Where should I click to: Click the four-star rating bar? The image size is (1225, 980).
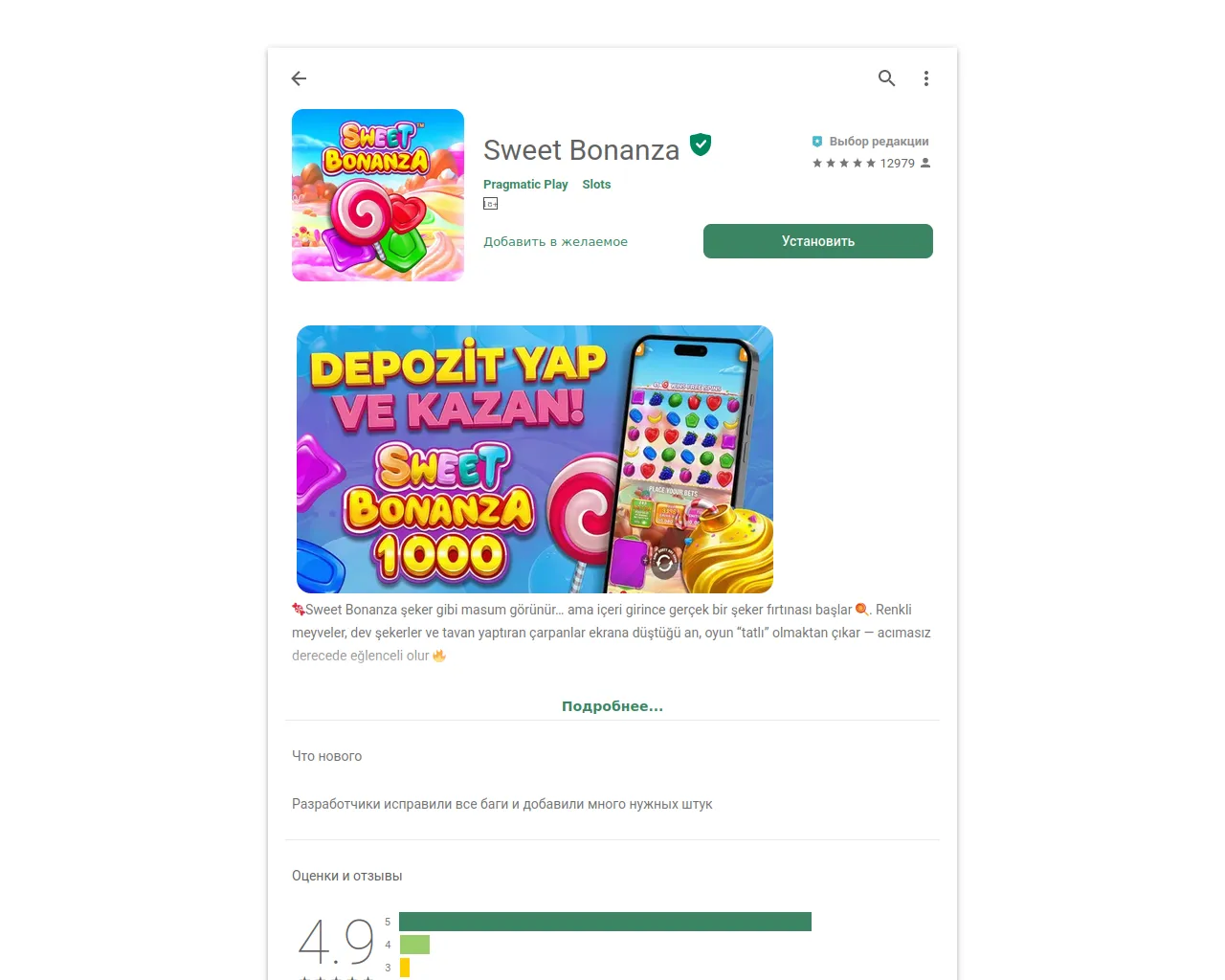coord(414,945)
